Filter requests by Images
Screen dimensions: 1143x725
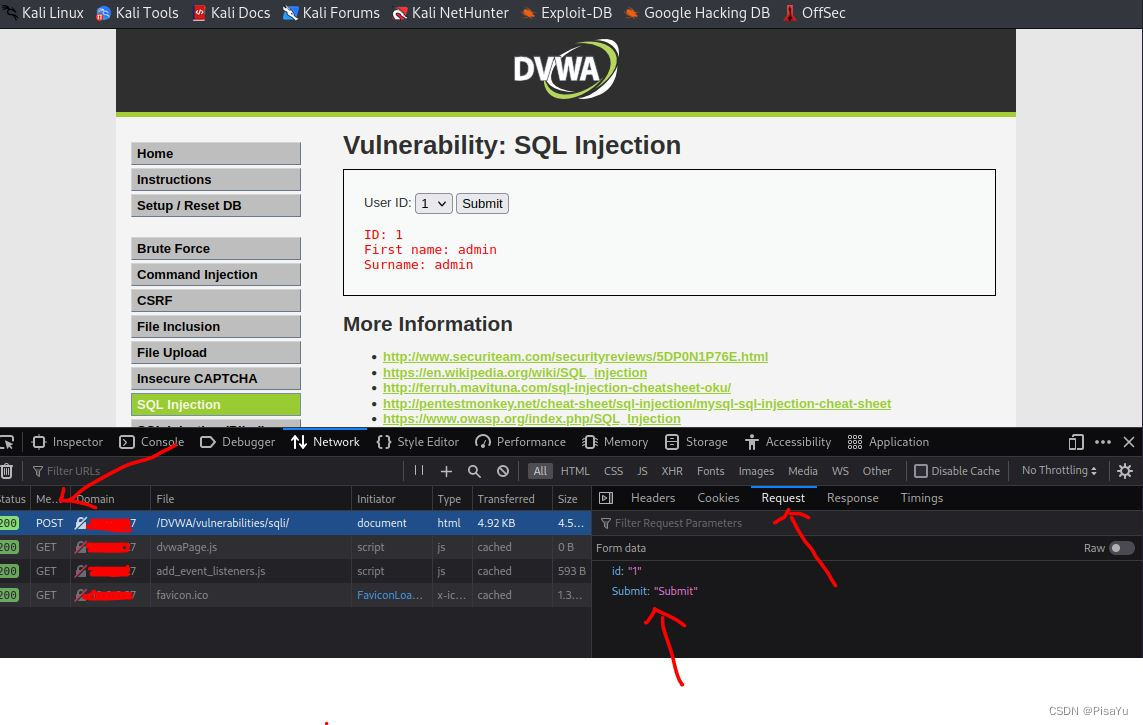tap(756, 471)
